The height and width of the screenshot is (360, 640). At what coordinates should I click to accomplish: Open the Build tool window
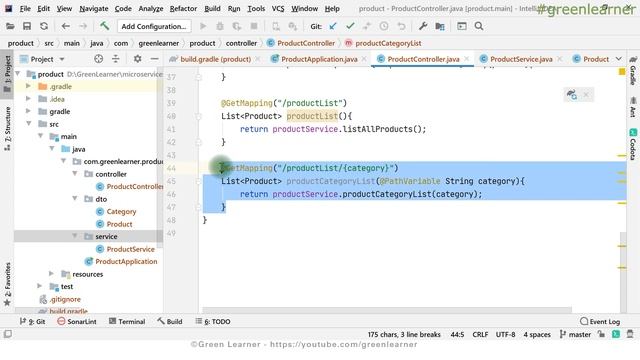(x=170, y=322)
